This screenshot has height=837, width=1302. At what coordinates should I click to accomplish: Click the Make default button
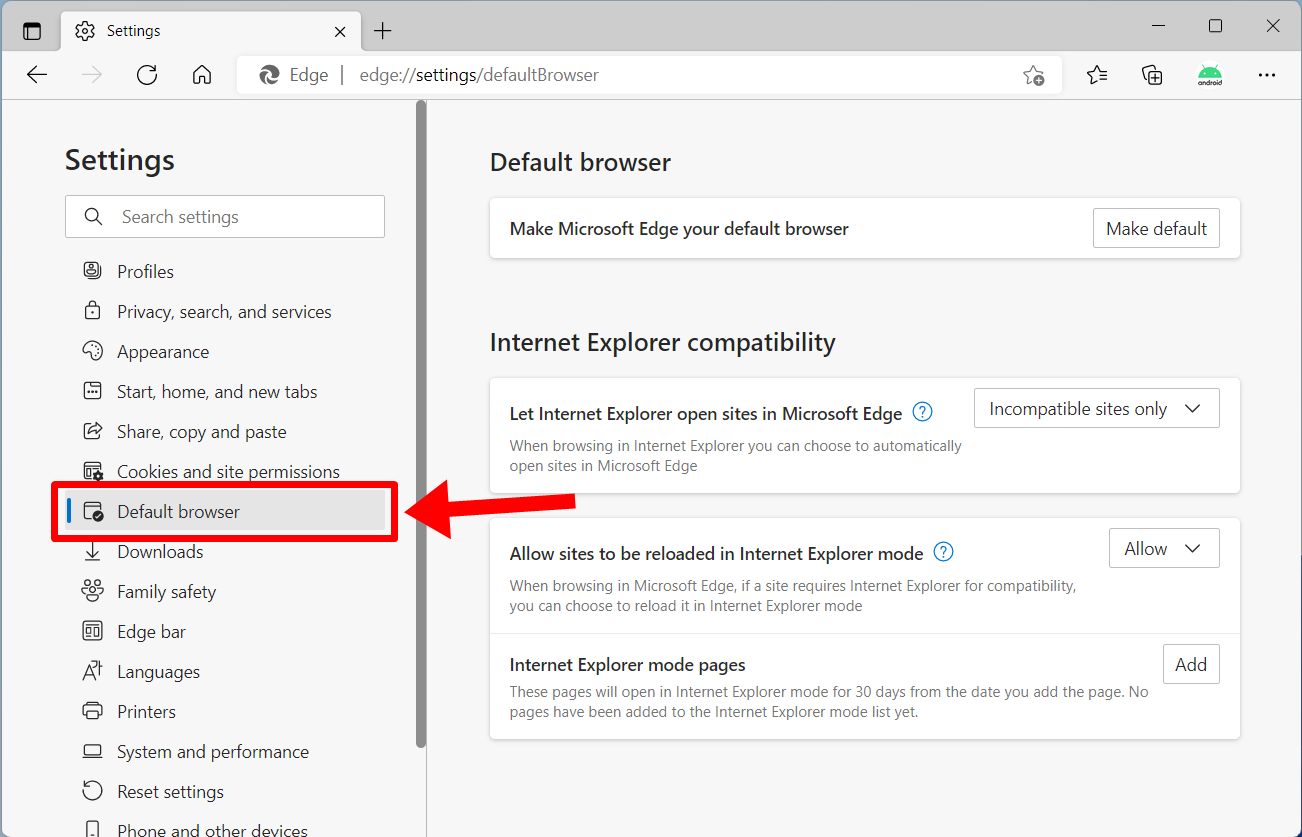coord(1156,228)
